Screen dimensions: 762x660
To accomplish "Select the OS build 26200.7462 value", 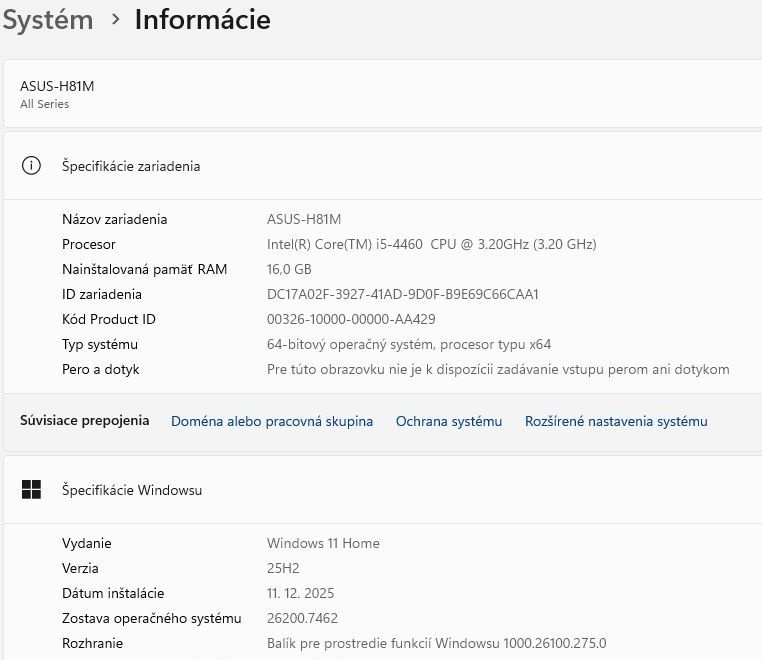I will point(302,618).
